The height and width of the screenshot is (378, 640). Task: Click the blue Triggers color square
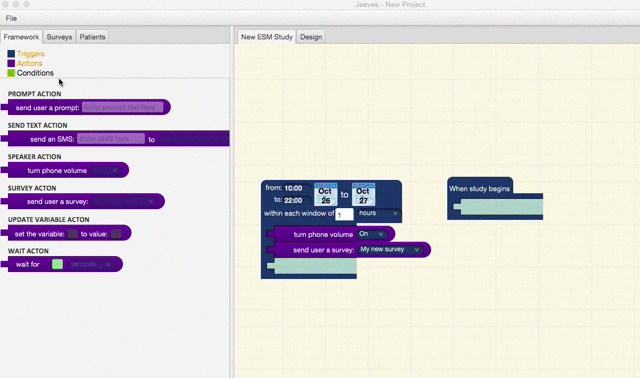tap(11, 54)
